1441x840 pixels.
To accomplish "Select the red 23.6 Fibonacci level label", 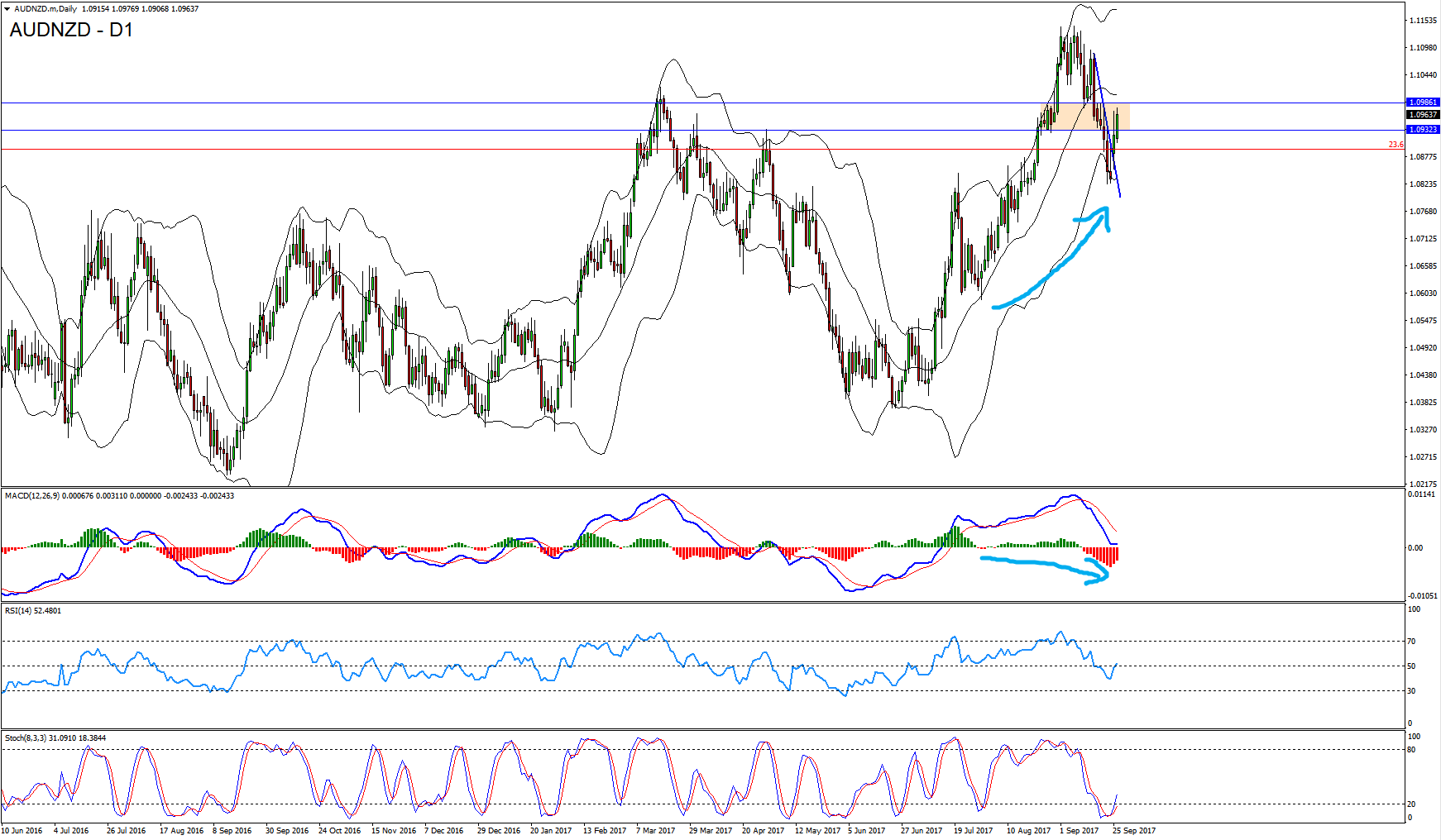I will tap(1396, 145).
